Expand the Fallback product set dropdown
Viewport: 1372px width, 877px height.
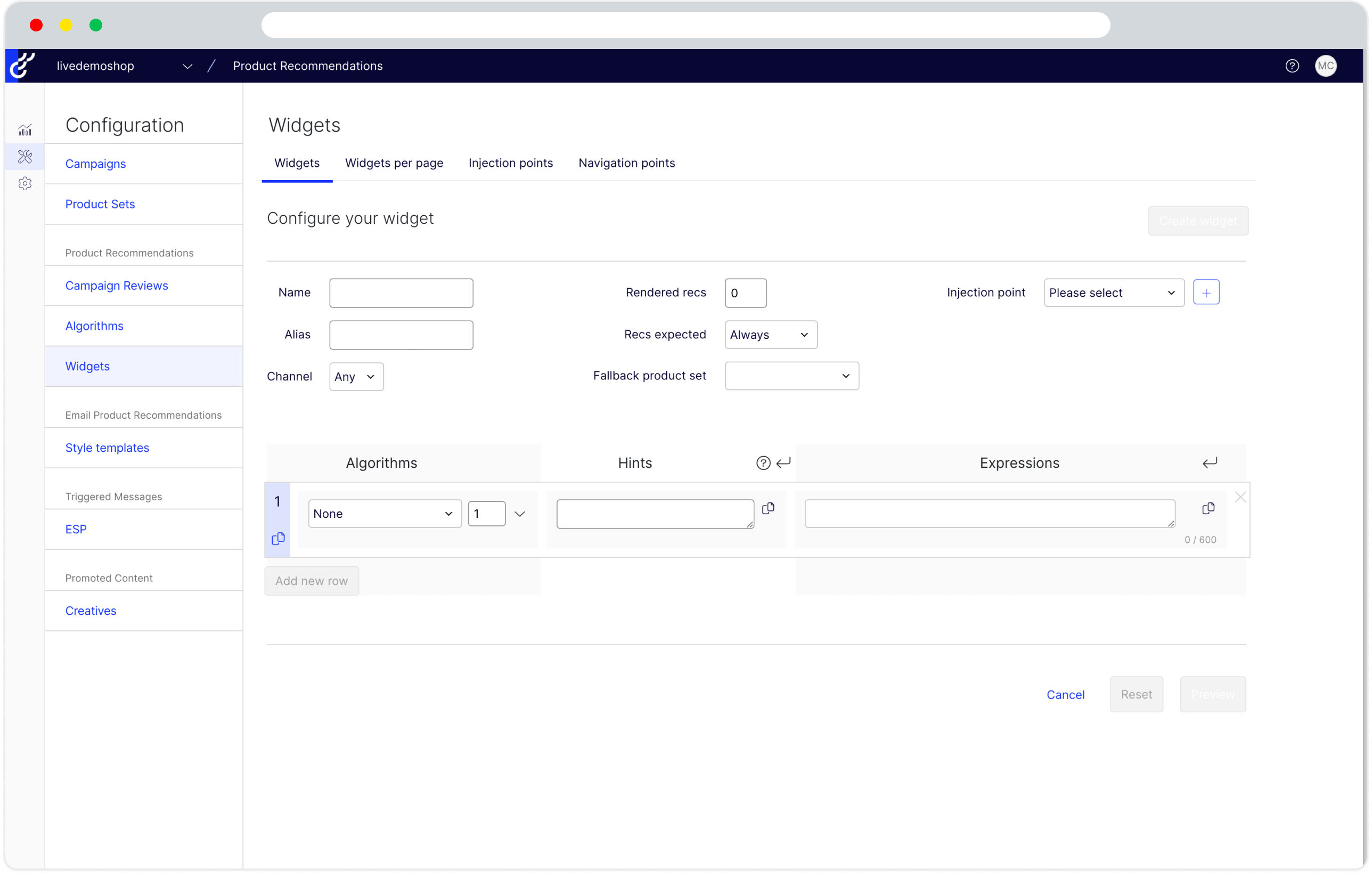[x=790, y=376]
